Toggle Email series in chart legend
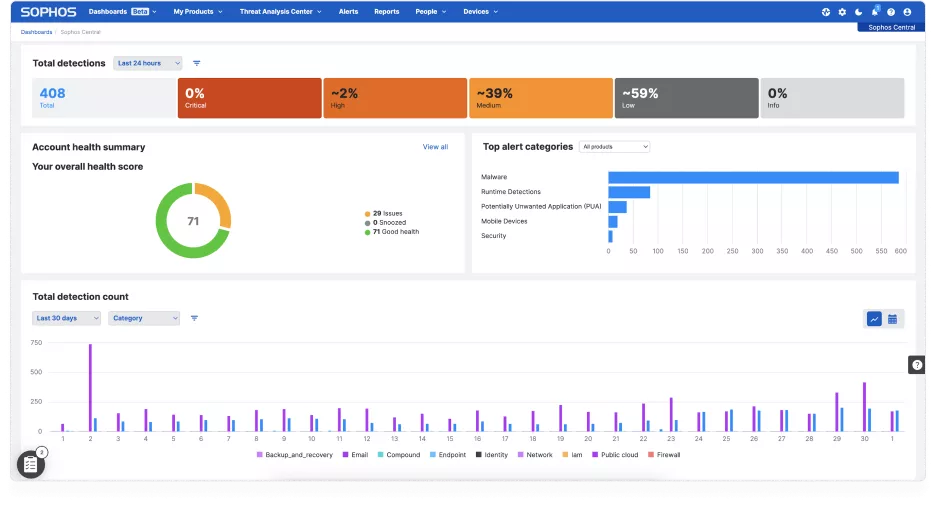The image size is (936, 506). coord(354,455)
